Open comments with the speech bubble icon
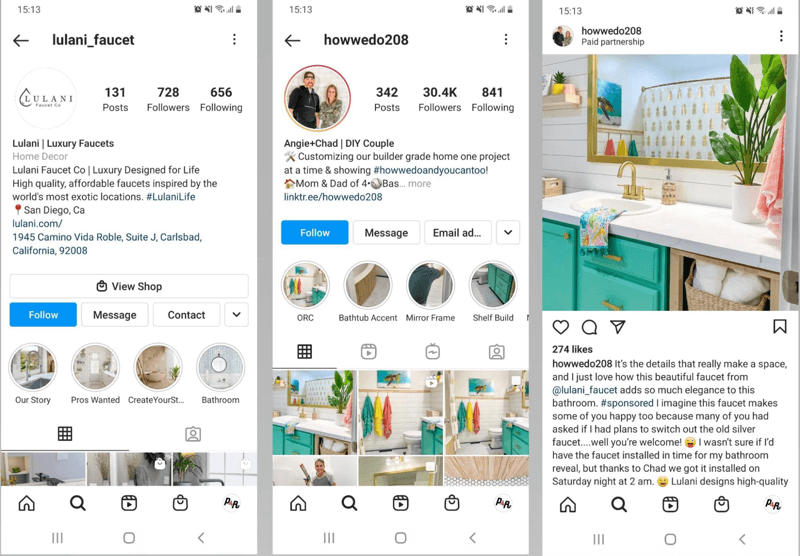800x556 pixels. (589, 327)
